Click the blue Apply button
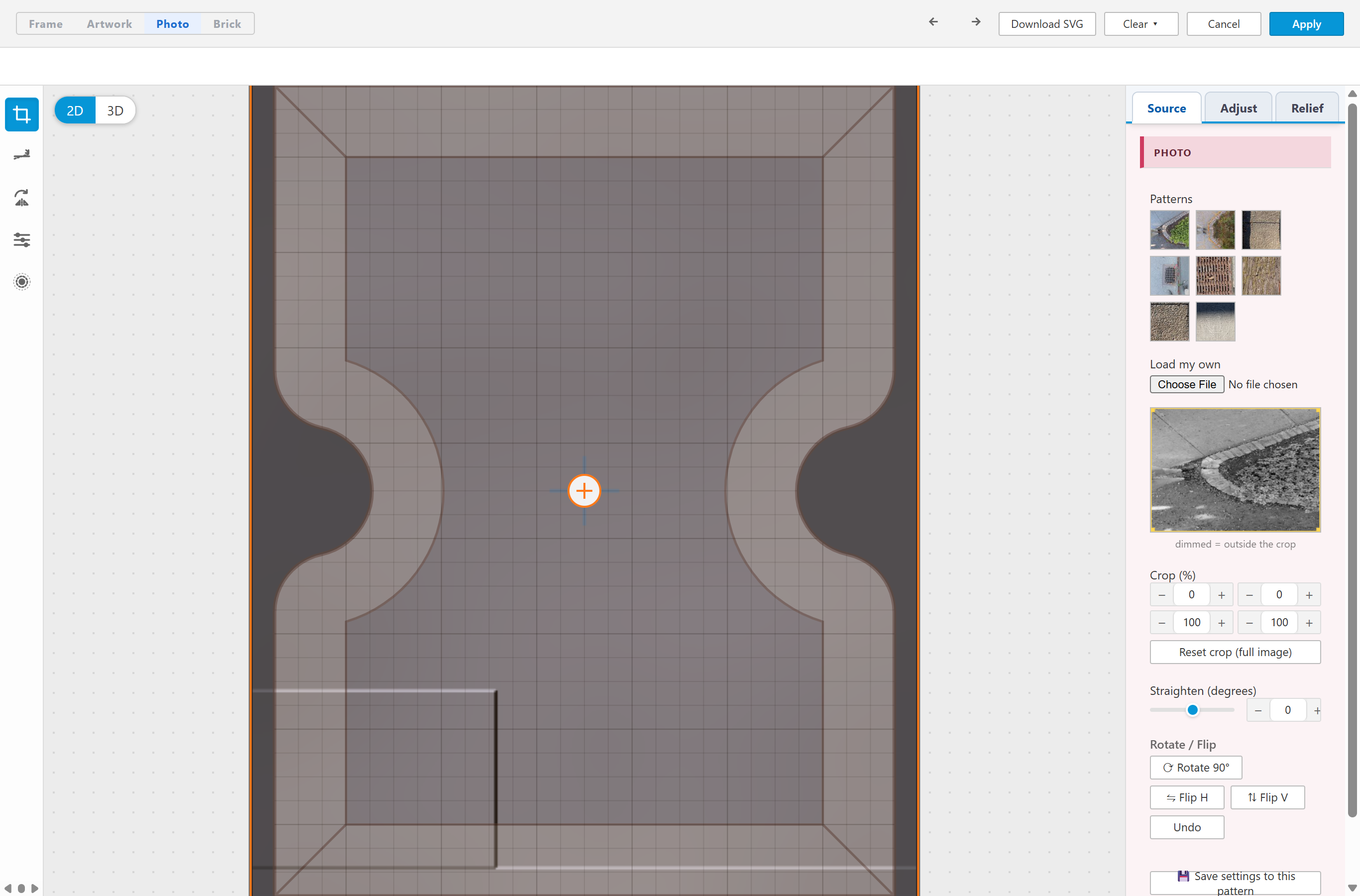Image resolution: width=1360 pixels, height=896 pixels. tap(1306, 24)
